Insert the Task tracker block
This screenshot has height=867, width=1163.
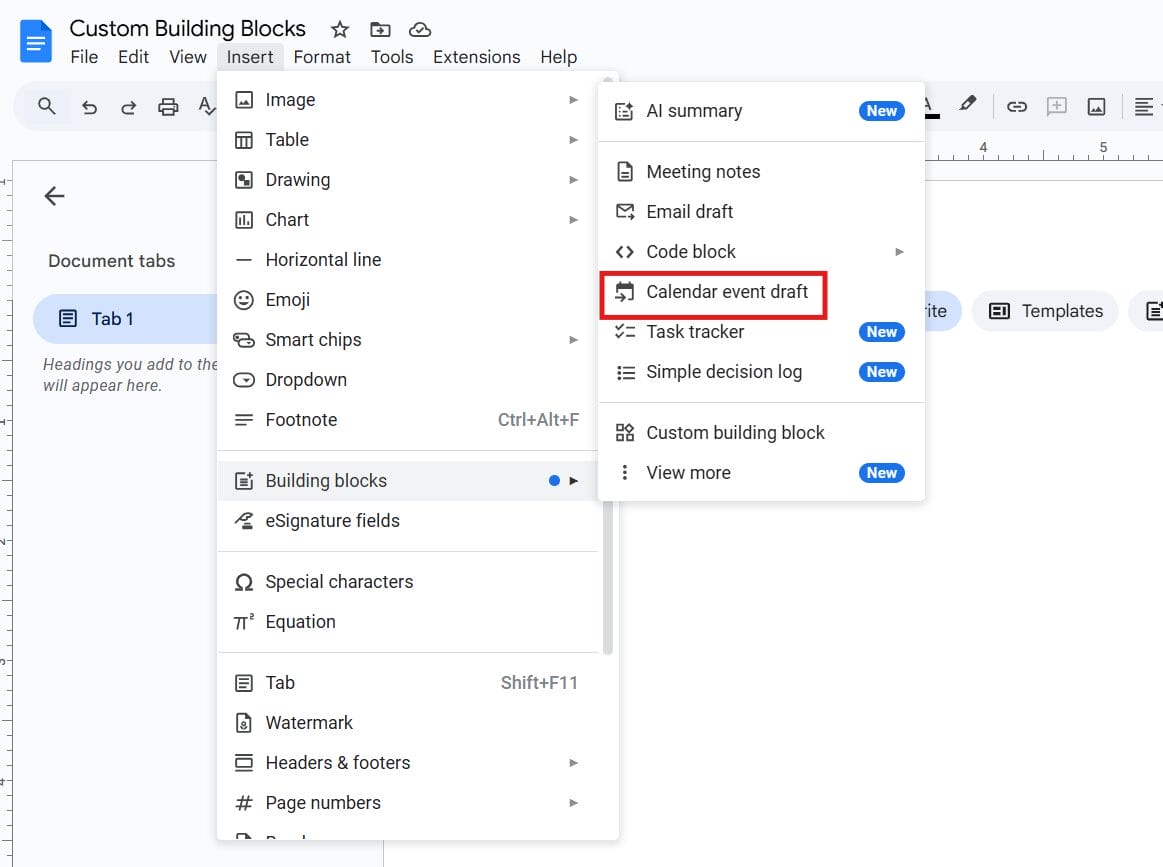[761, 332]
